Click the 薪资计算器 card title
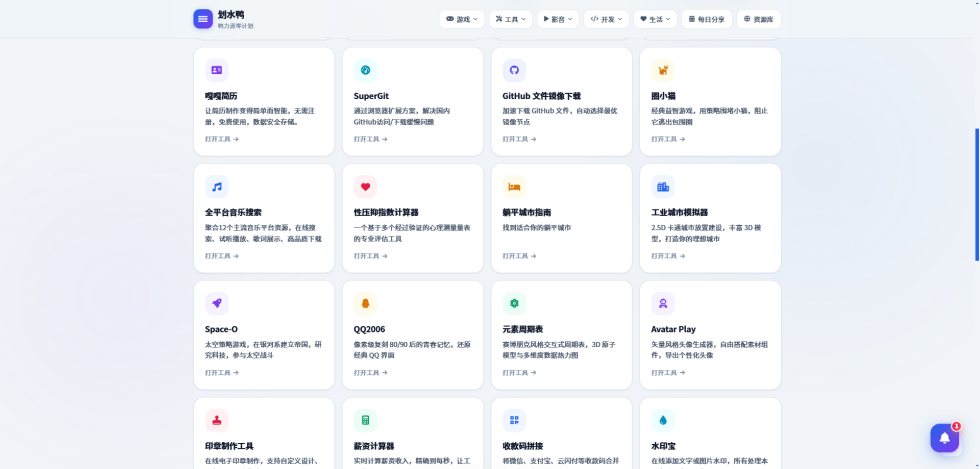Screen dimensions: 980x469 pyautogui.click(x=374, y=446)
